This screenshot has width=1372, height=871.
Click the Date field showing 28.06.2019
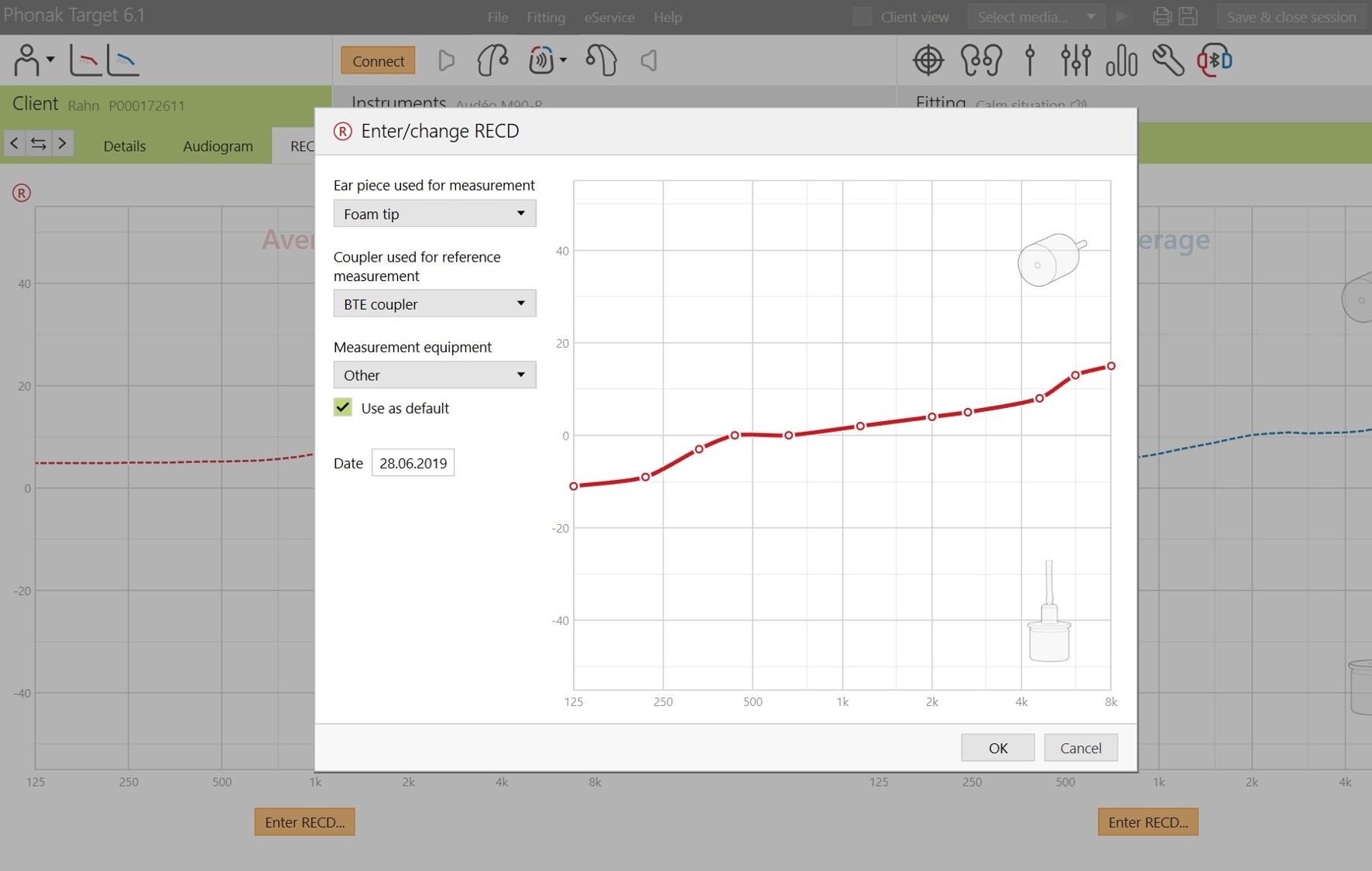click(413, 462)
